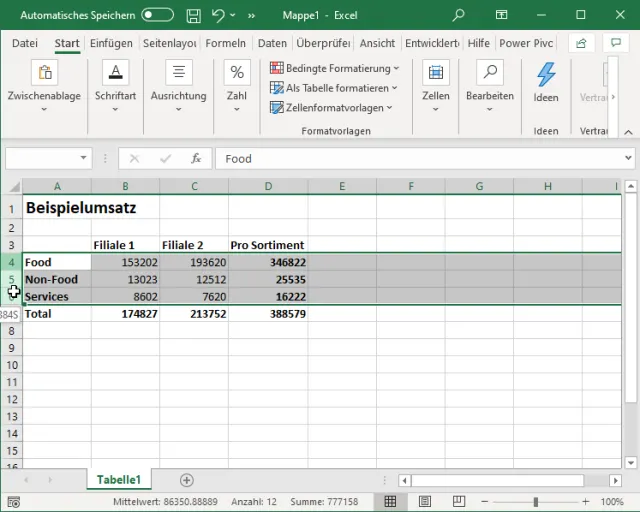Click the zoom slider in status bar
Viewport: 640px width, 512px height.
(536, 501)
